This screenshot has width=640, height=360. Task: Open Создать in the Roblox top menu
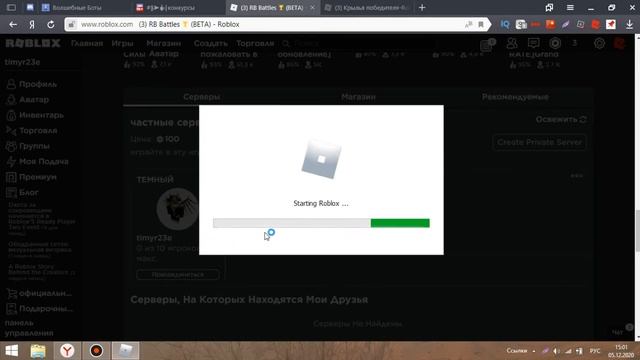click(210, 43)
